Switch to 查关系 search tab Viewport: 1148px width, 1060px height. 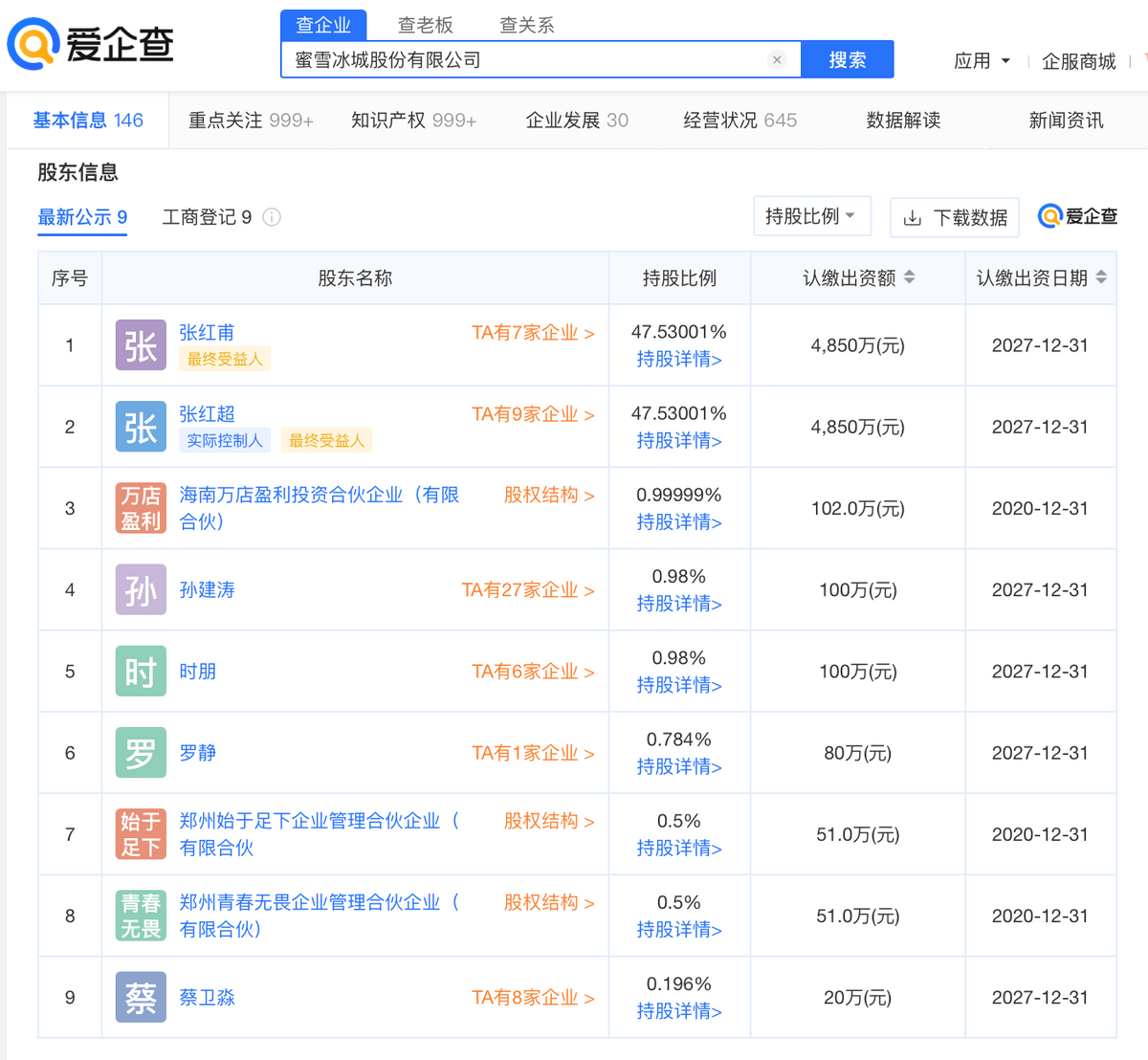click(527, 25)
